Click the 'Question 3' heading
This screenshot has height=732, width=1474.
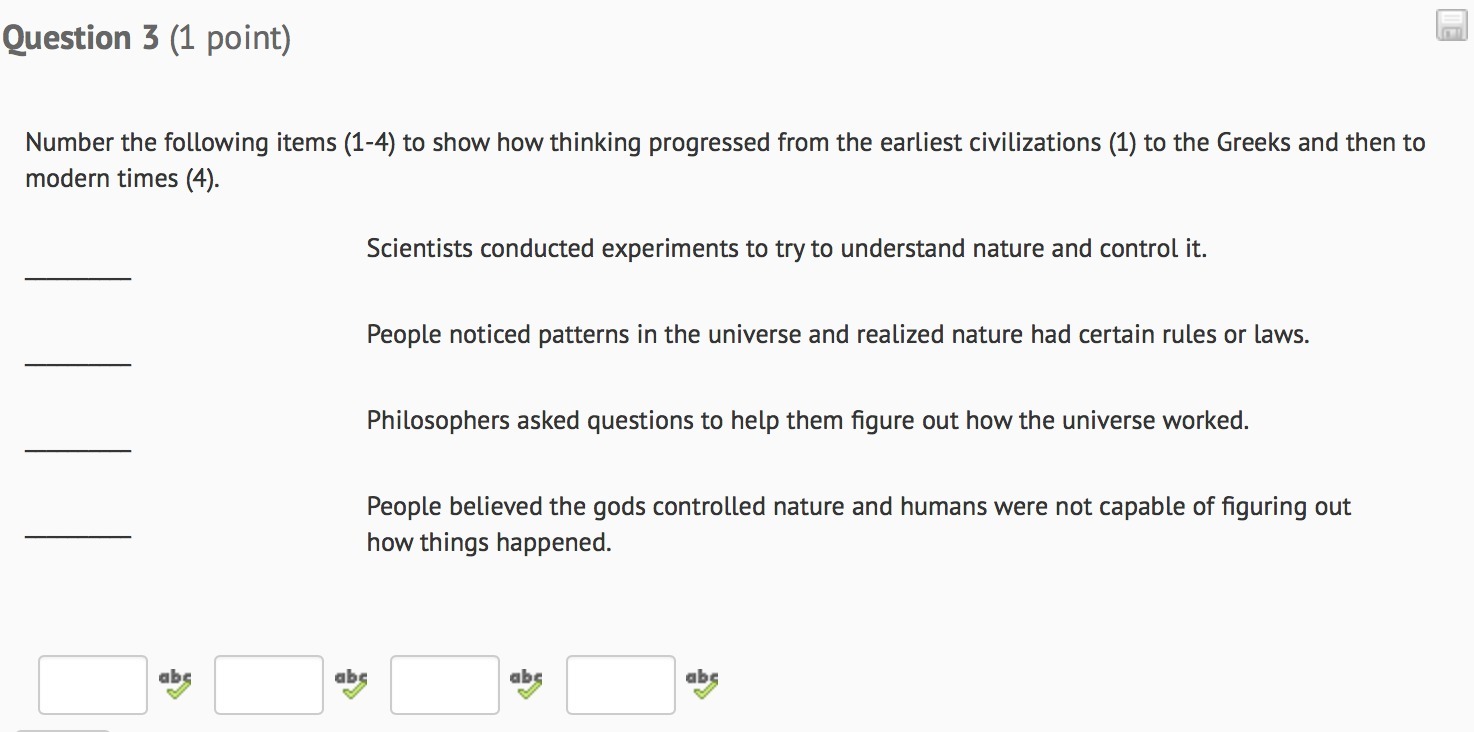[x=81, y=39]
